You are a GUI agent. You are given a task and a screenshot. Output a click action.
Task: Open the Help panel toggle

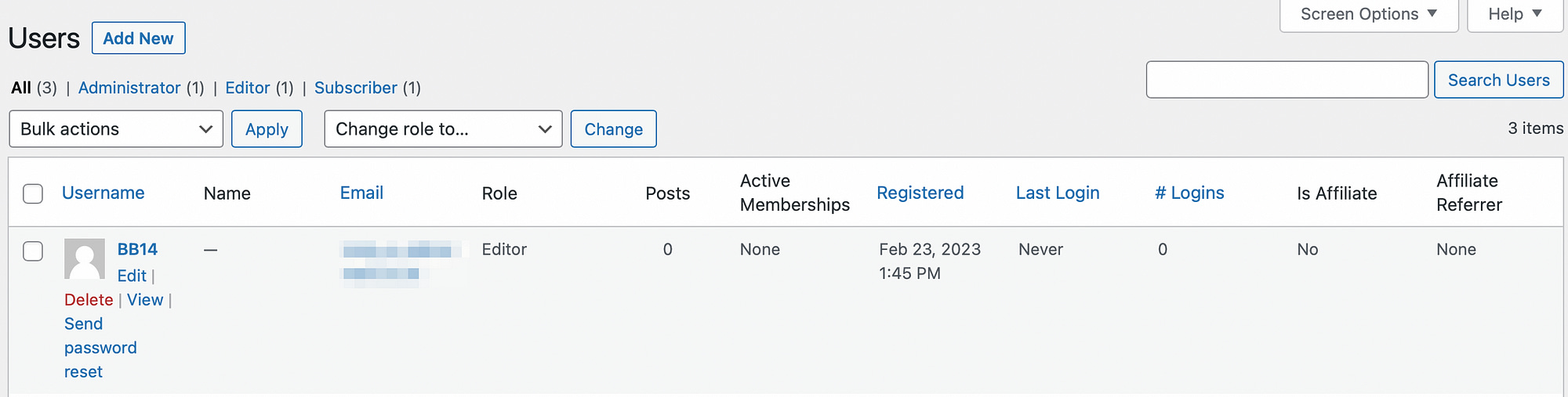[x=1515, y=14]
